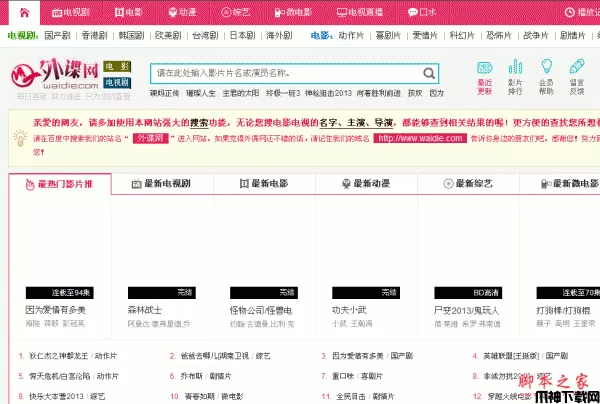This screenshot has height=404, width=600.
Task: Open the 电视直播 top navigation item
Action: pos(360,12)
